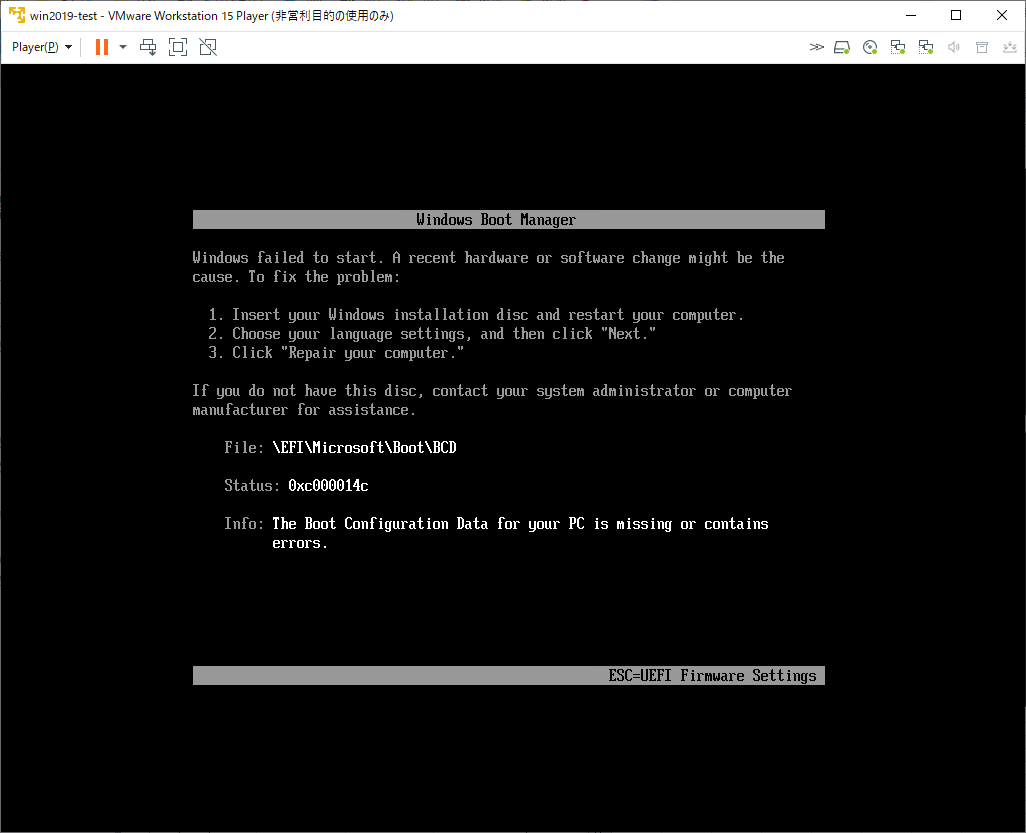Expand the collapsed devices toolbar chevron
Screen dimensions: 1026x833
817,46
